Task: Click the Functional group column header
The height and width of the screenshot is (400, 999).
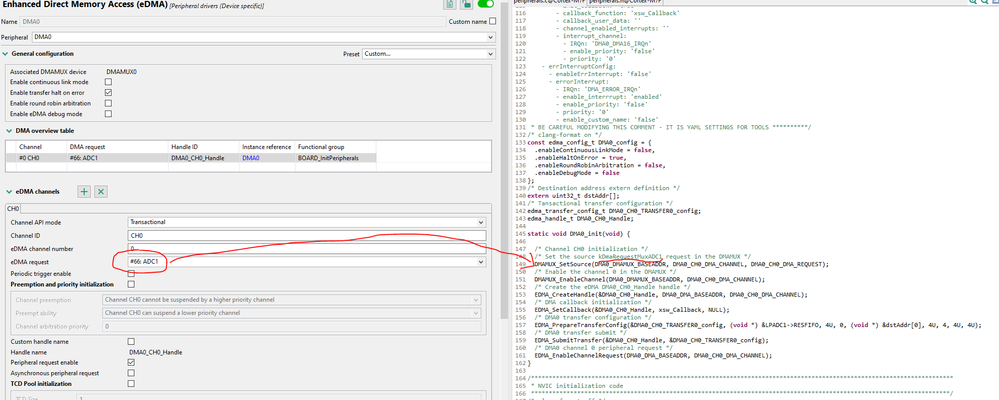Action: click(336, 146)
